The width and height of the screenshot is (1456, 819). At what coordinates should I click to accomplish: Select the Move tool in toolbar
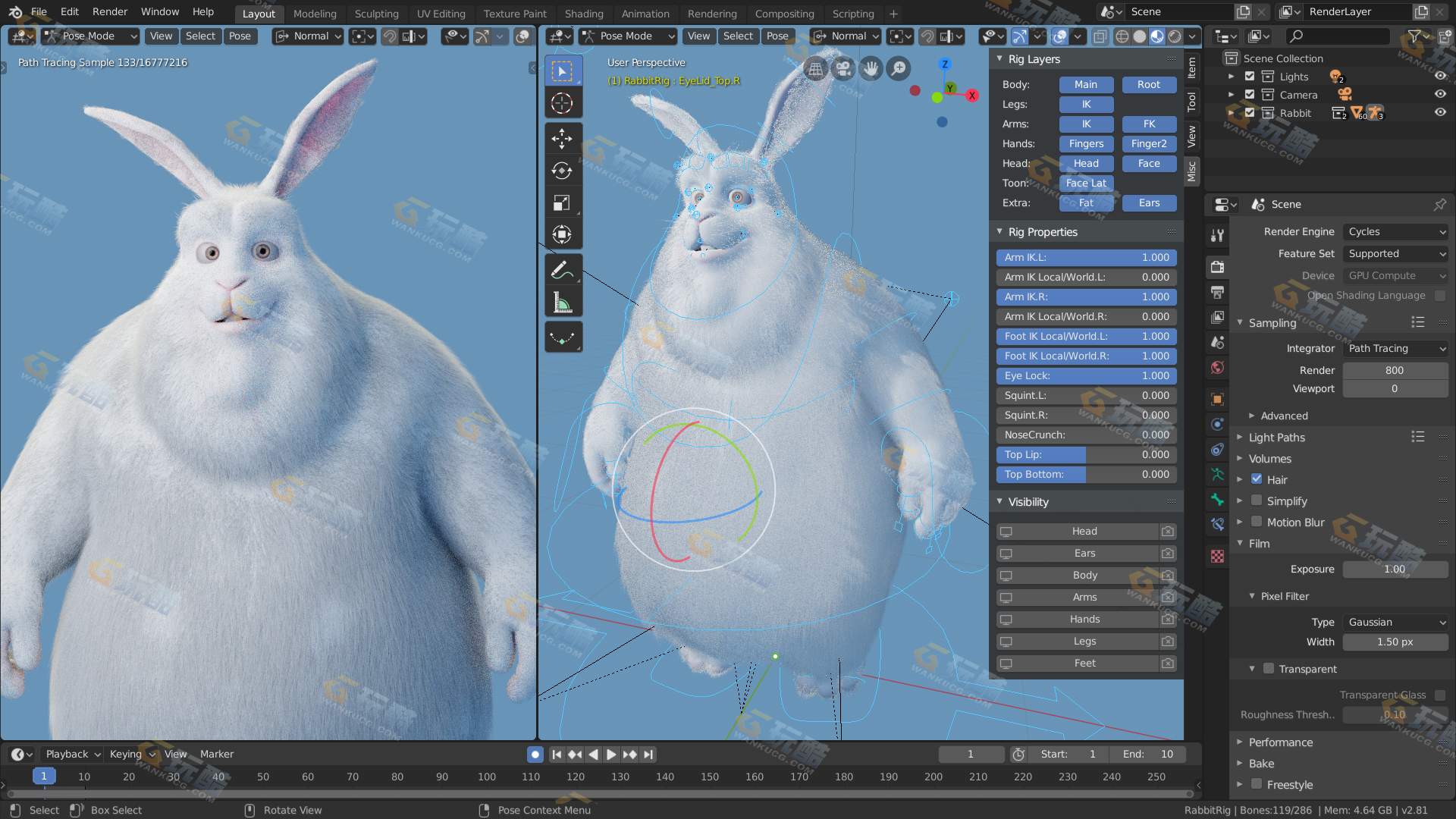pos(562,138)
